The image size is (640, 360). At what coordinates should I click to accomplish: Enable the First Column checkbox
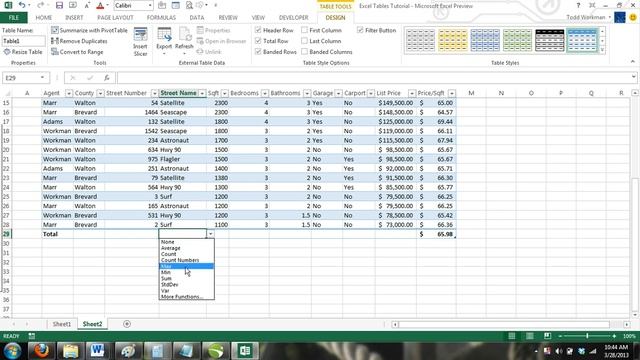[x=304, y=30]
